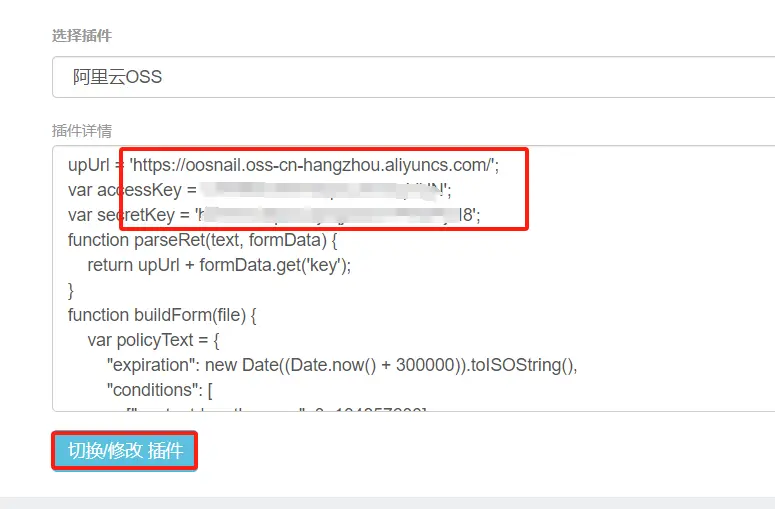Viewport: 775px width, 509px height.
Task: Click the 选择插件 label
Action: pyautogui.click(x=82, y=36)
